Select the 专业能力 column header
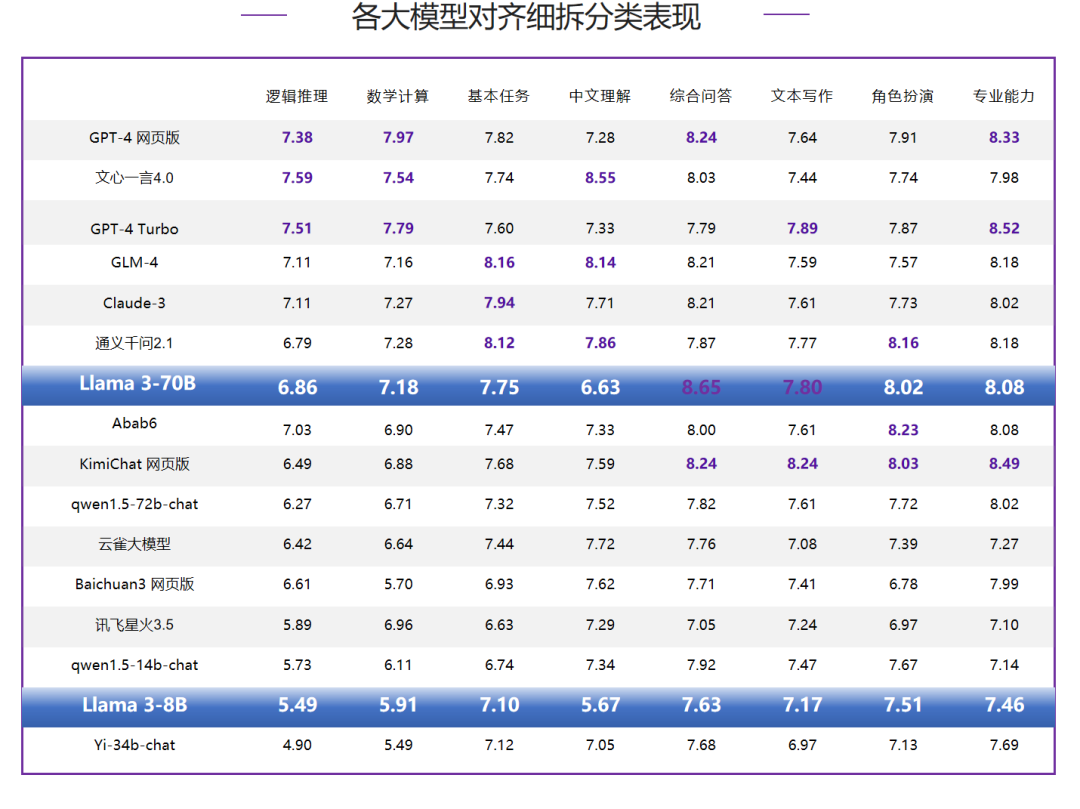This screenshot has height=809, width=1080. coord(1004,96)
